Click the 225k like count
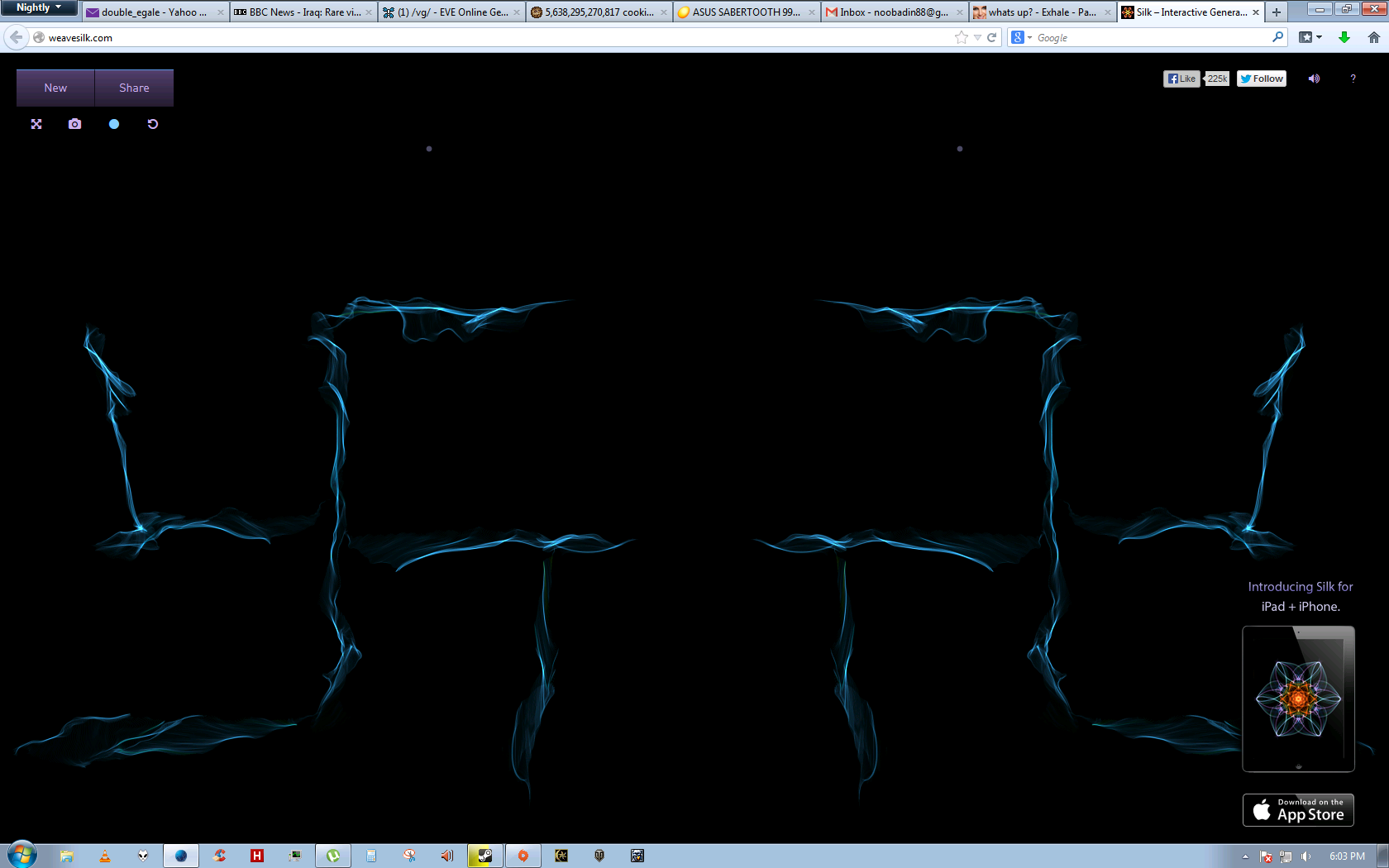Image resolution: width=1389 pixels, height=868 pixels. click(x=1217, y=79)
